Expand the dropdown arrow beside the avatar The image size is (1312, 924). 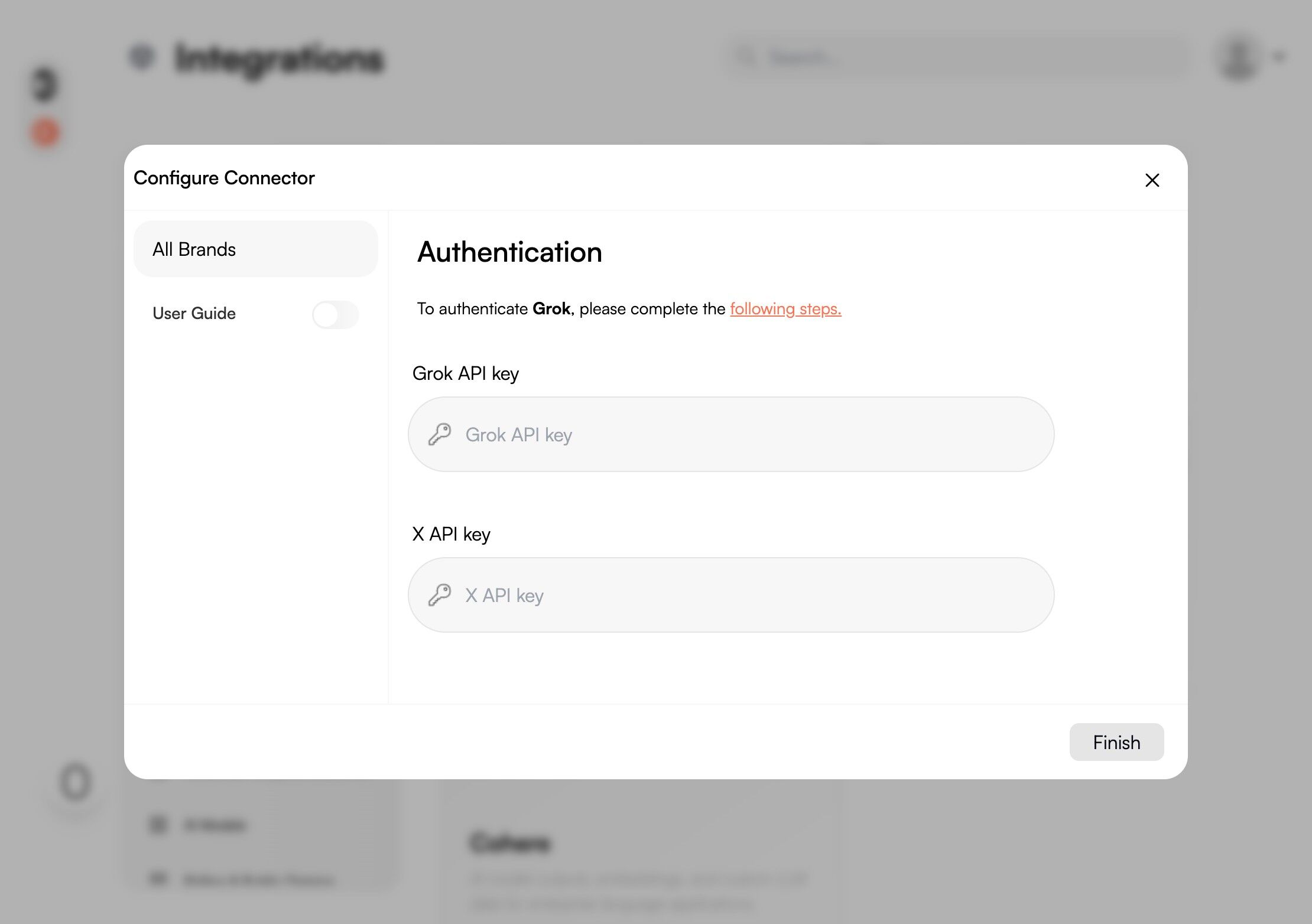1279,57
